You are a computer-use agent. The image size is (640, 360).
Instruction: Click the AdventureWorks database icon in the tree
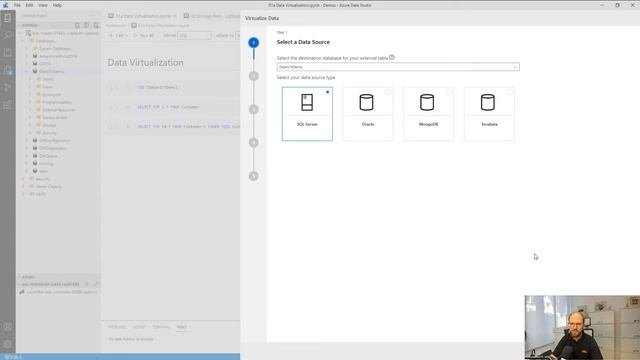pyautogui.click(x=35, y=56)
